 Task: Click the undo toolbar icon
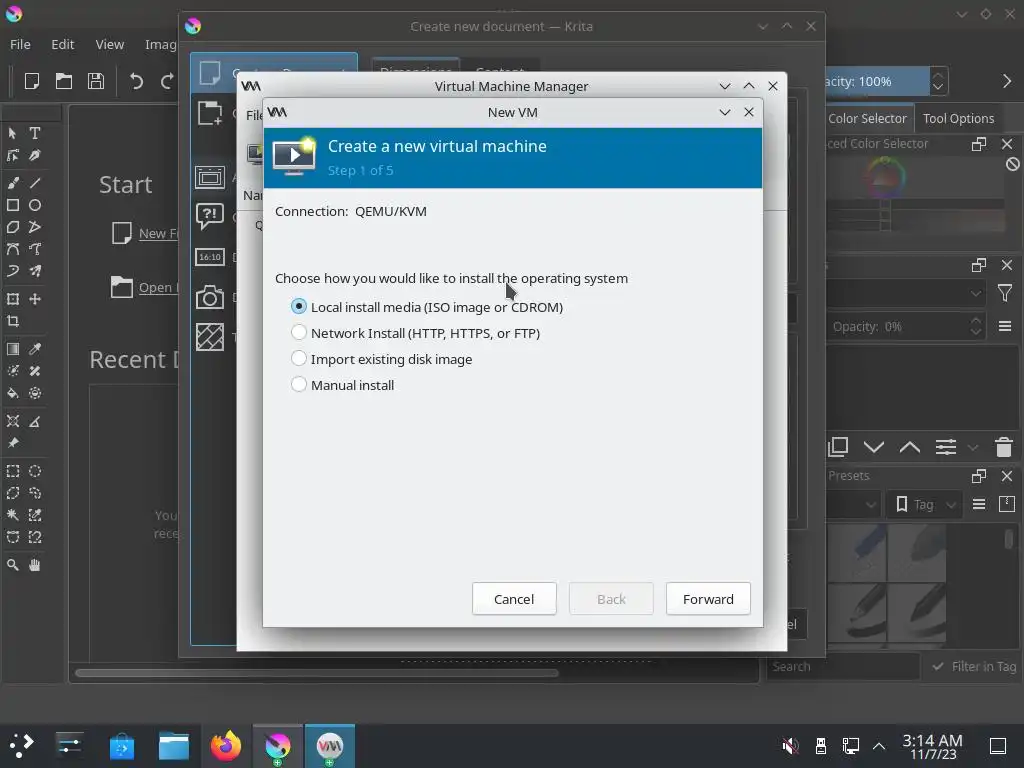tap(136, 81)
